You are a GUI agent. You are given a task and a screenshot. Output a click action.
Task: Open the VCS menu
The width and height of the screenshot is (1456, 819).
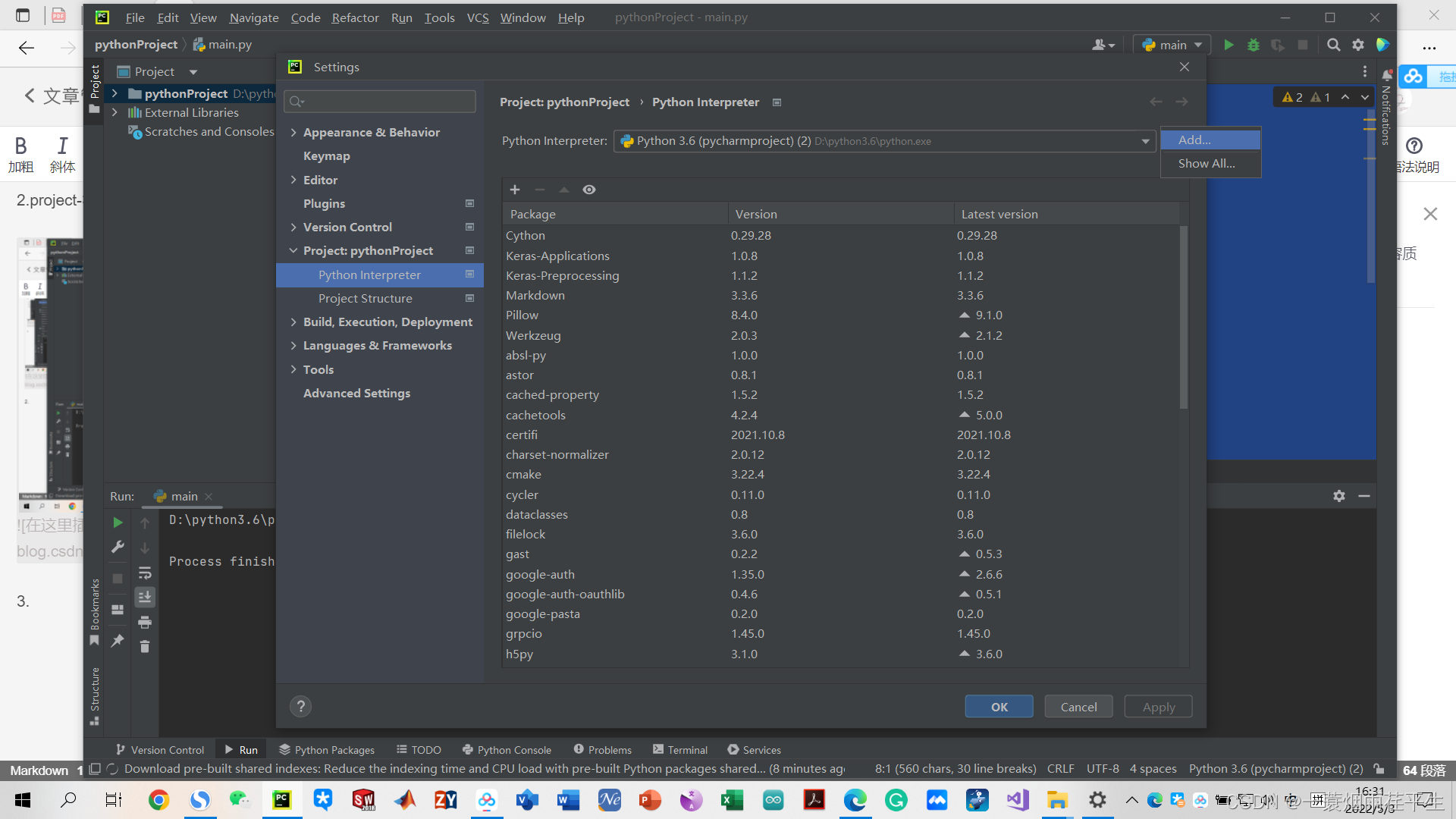tap(478, 17)
